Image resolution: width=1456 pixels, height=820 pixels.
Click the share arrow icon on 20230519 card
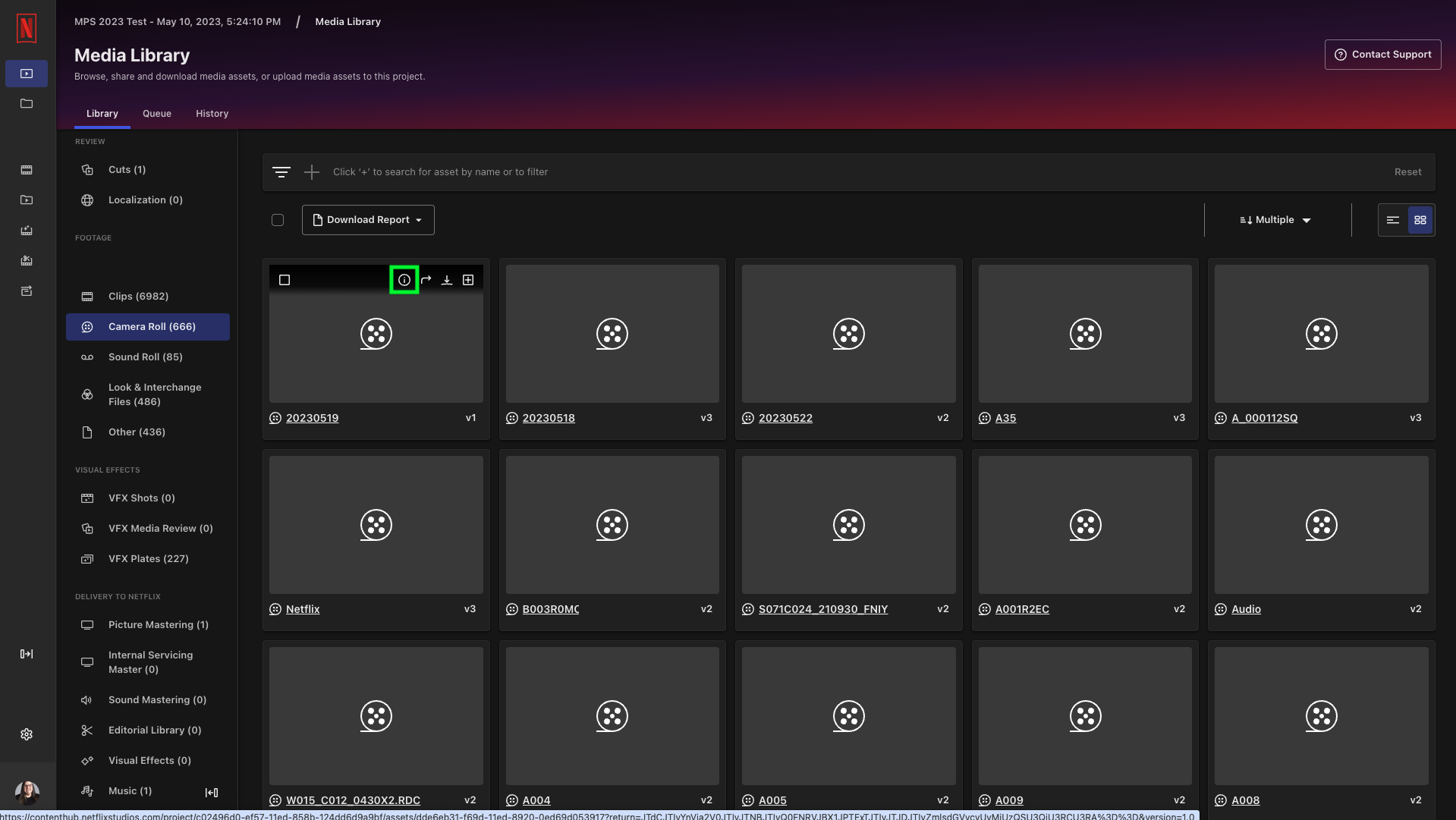(x=426, y=280)
